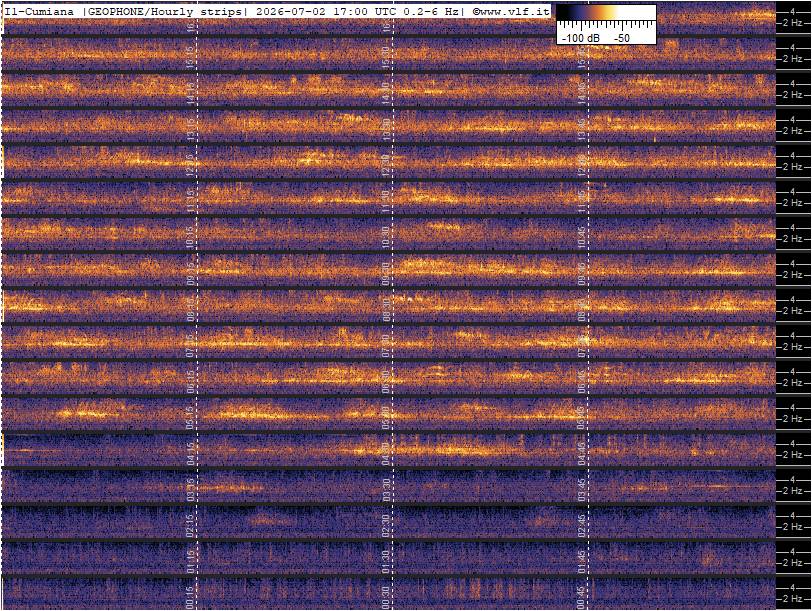Click the 11:30 time marker
This screenshot has width=812, height=611.
click(386, 201)
